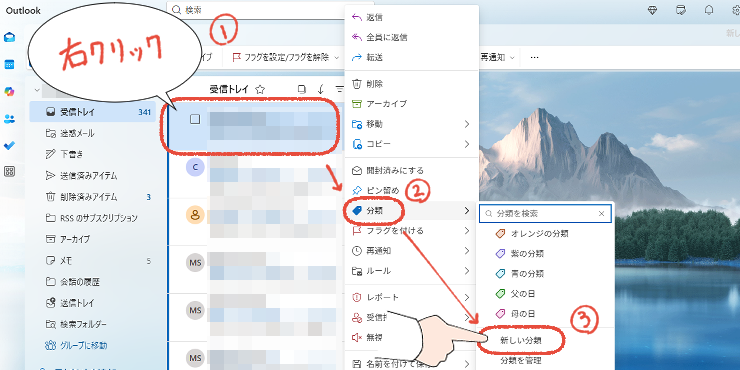Open more toolbar options ellipsis
The image size is (740, 370).
(x=534, y=58)
